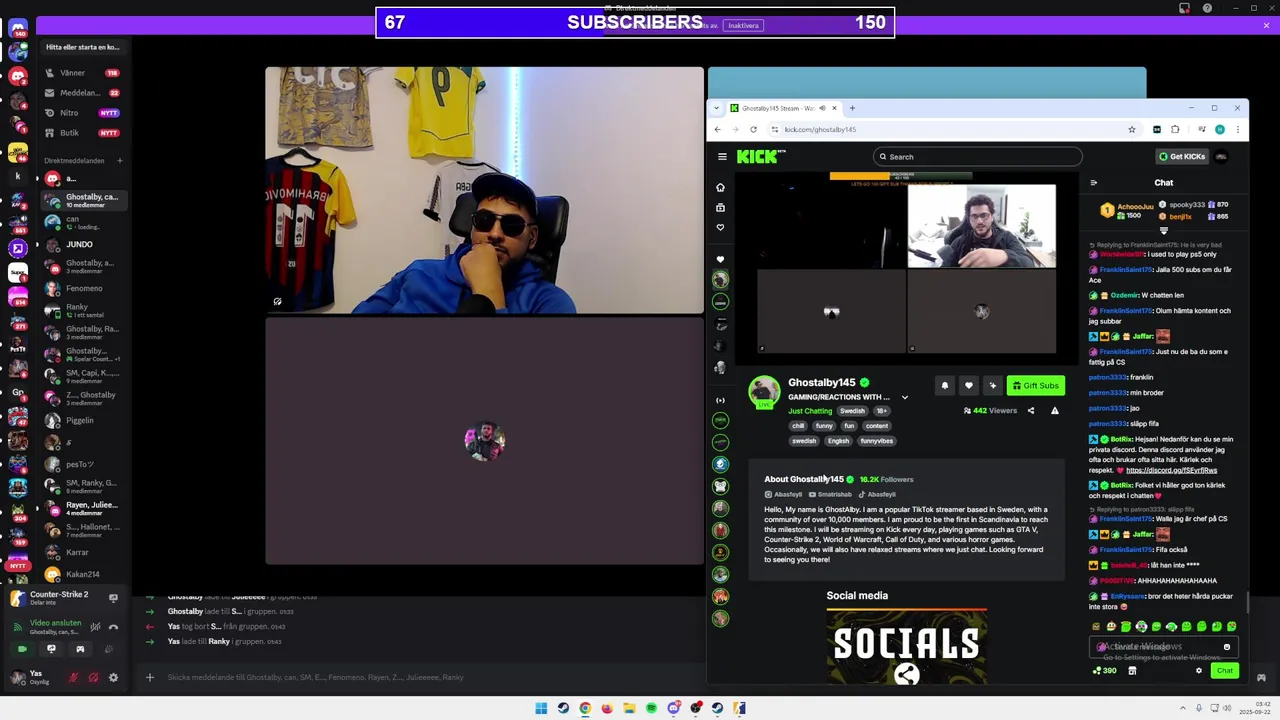Reload the Kick page in Chrome
Screen dimensions: 1280x720
753,129
